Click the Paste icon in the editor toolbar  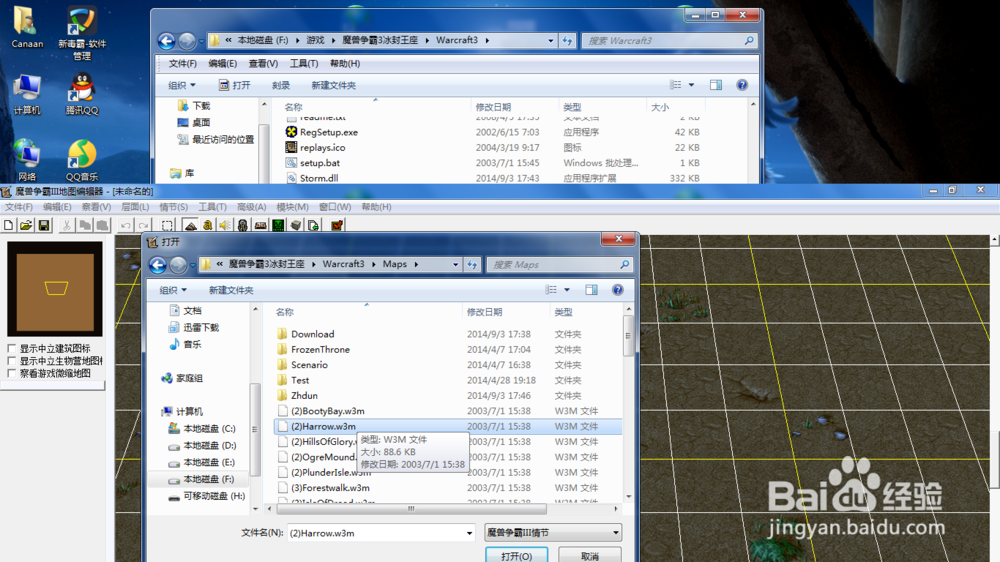[x=102, y=225]
